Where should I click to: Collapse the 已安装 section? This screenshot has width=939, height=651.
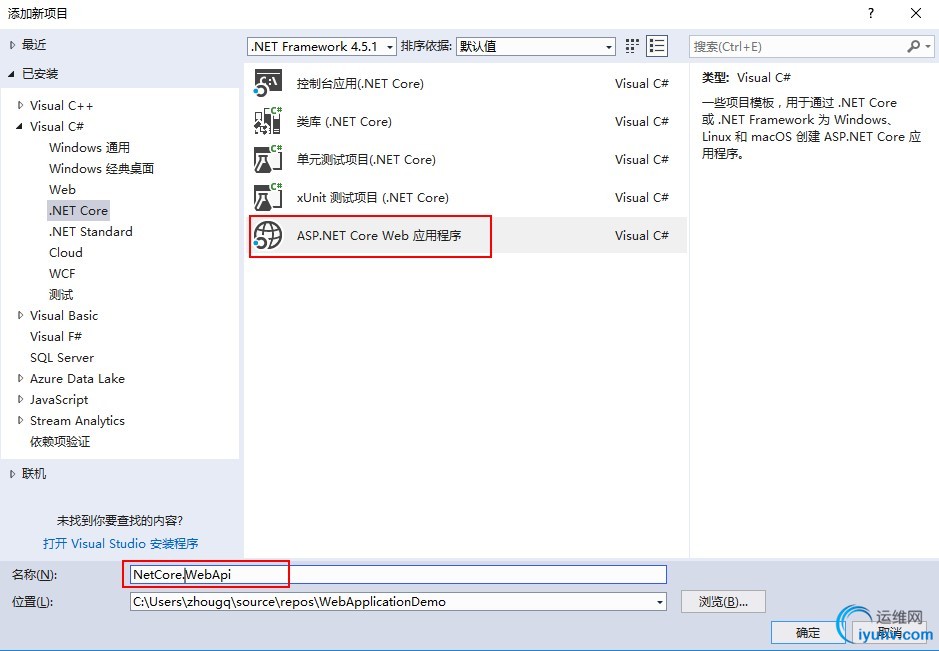pos(11,74)
